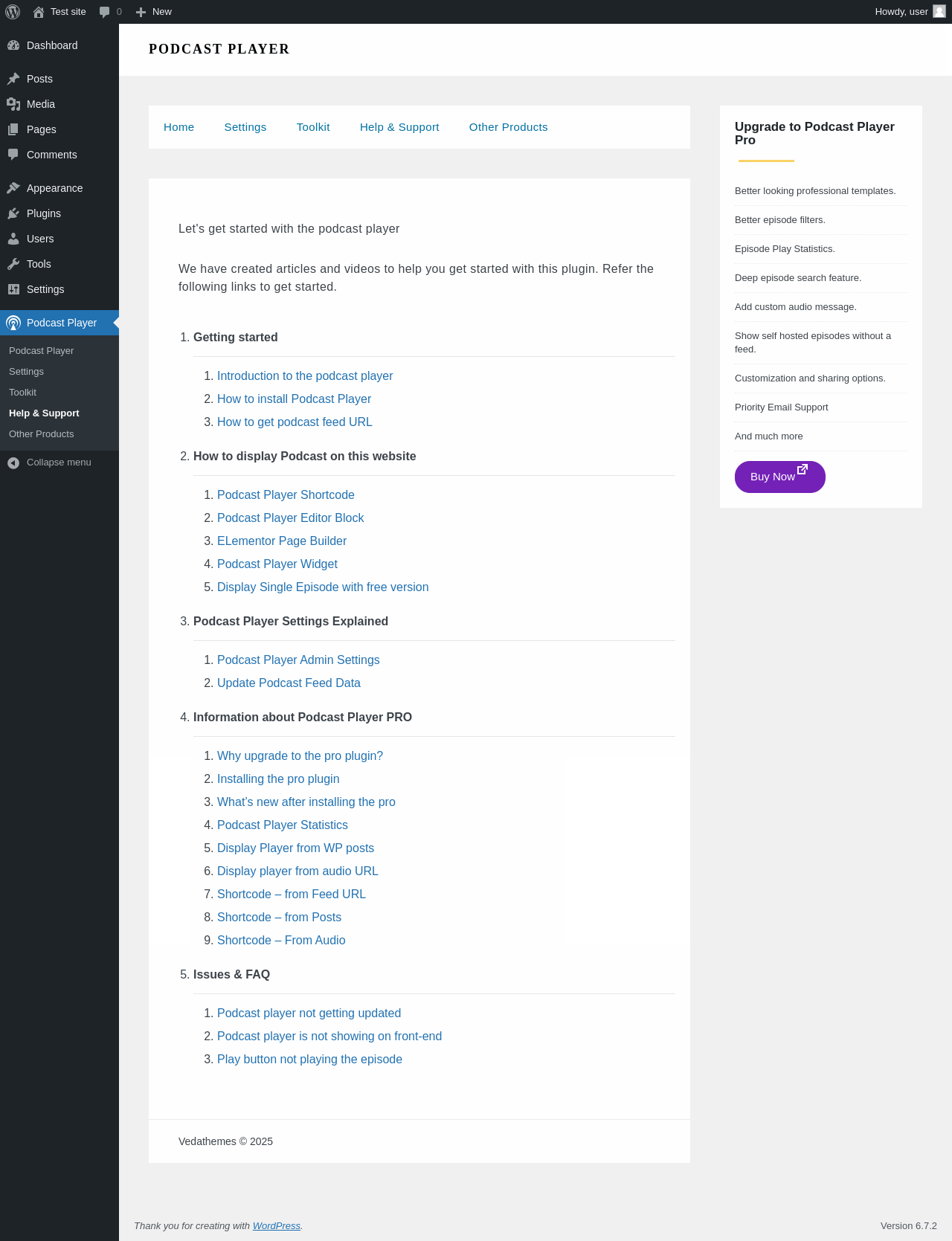Click the Tools wrench icon
The height and width of the screenshot is (1241, 952).
13,264
